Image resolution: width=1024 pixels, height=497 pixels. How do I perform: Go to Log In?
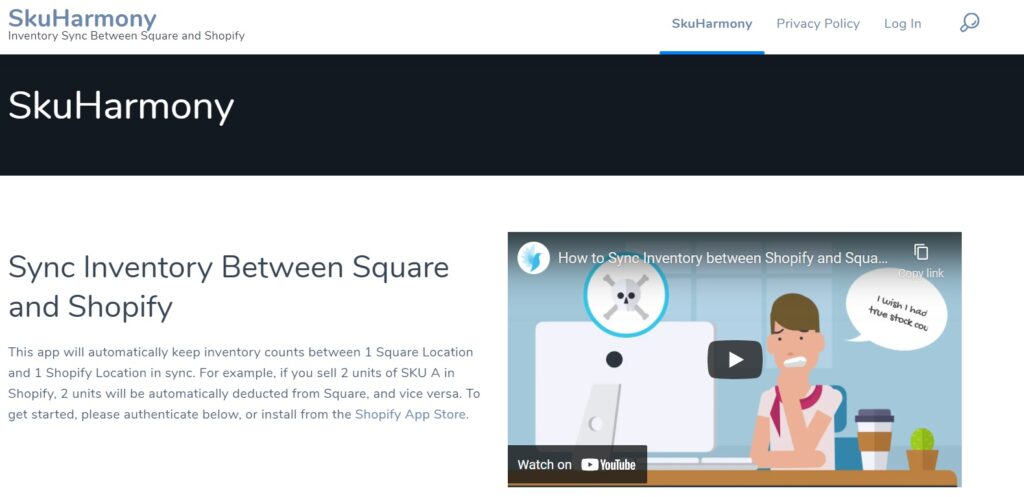click(x=903, y=24)
